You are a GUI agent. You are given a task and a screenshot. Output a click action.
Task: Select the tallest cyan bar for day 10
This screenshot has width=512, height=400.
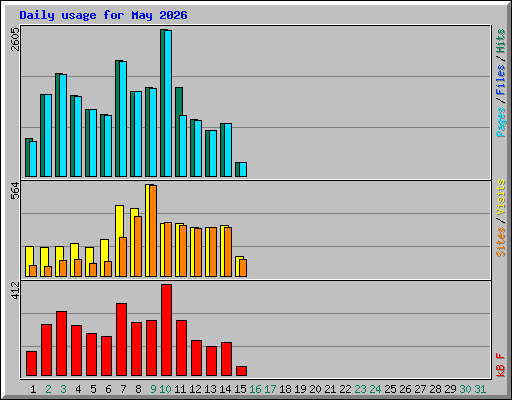click(x=168, y=103)
